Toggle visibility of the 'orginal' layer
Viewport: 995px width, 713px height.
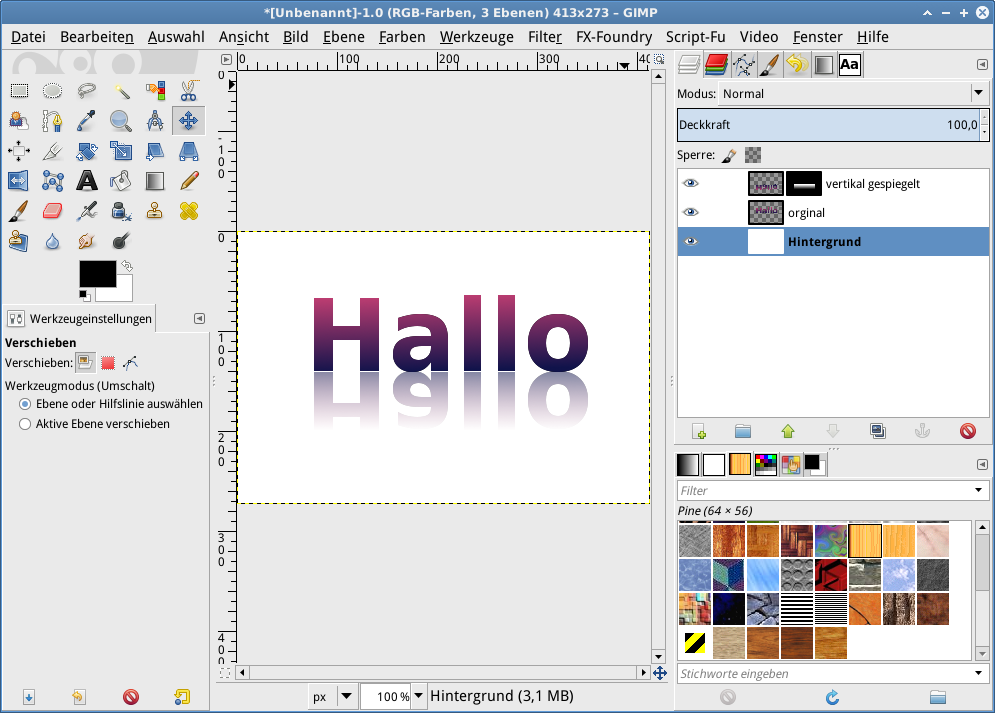coord(691,213)
